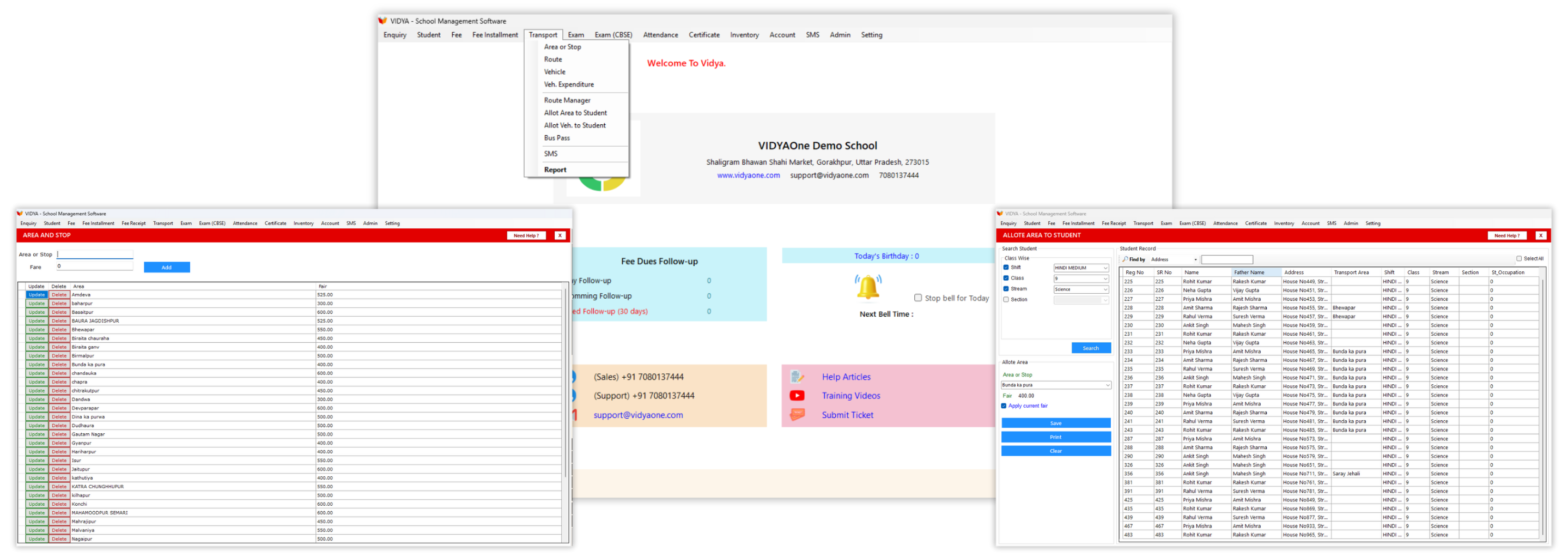
Task: Select Route Manager menu entry
Action: 567,100
